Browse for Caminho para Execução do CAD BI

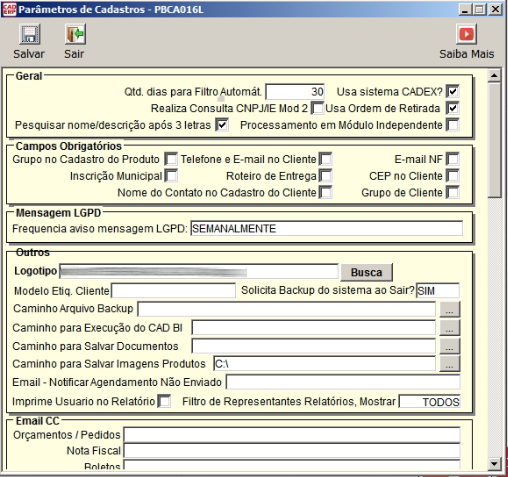(450, 328)
